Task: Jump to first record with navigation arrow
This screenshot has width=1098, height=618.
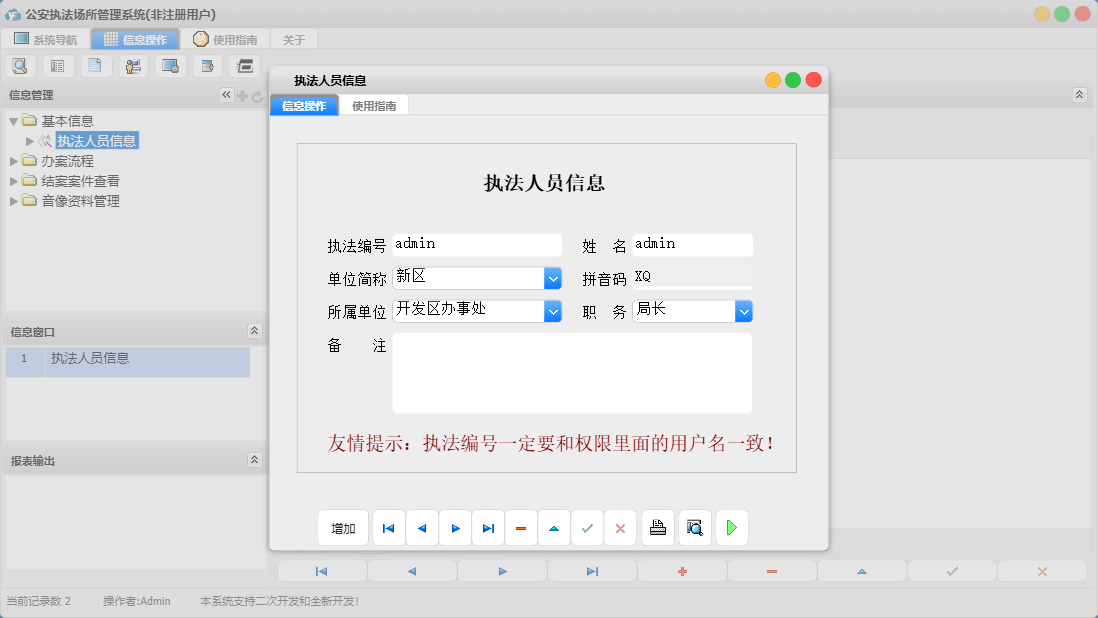Action: pos(388,527)
